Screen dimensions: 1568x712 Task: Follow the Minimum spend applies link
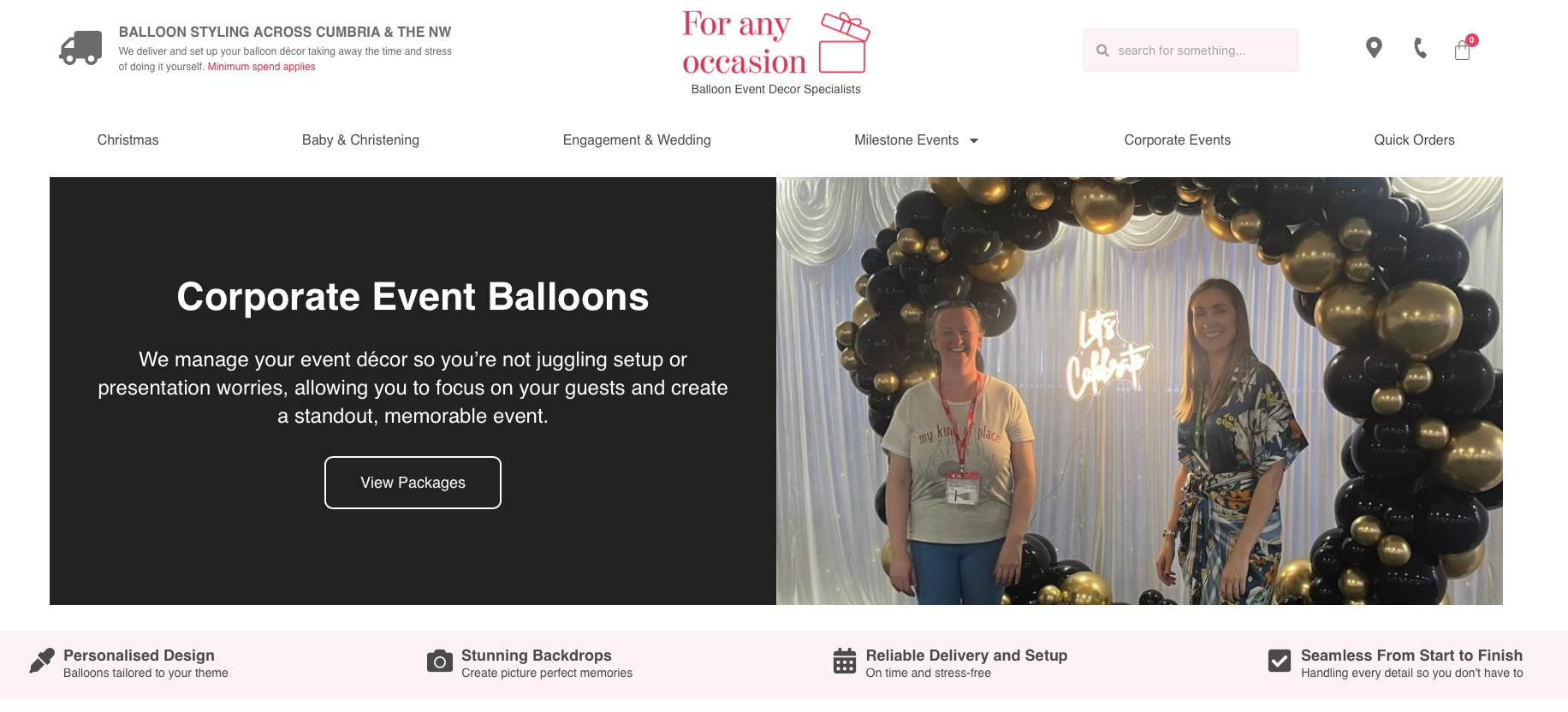click(x=261, y=67)
